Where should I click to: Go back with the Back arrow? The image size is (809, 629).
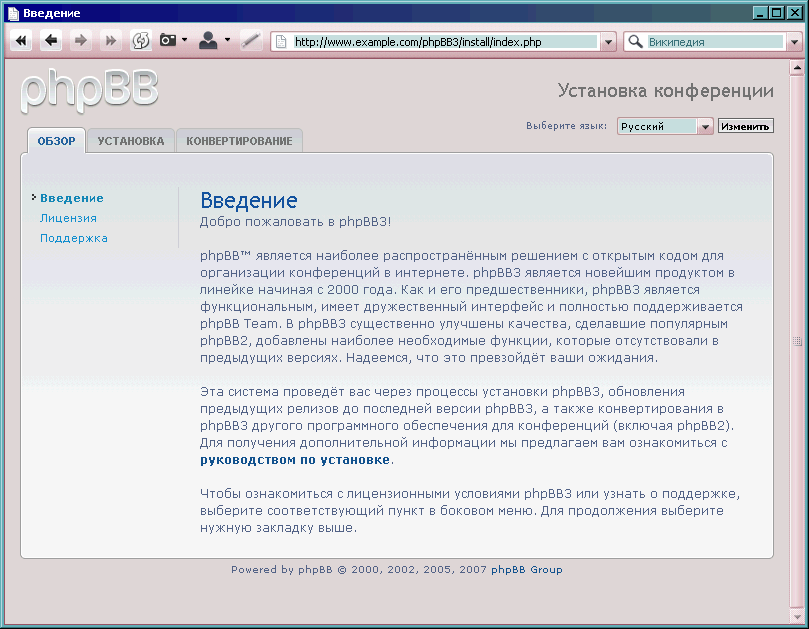(51, 41)
